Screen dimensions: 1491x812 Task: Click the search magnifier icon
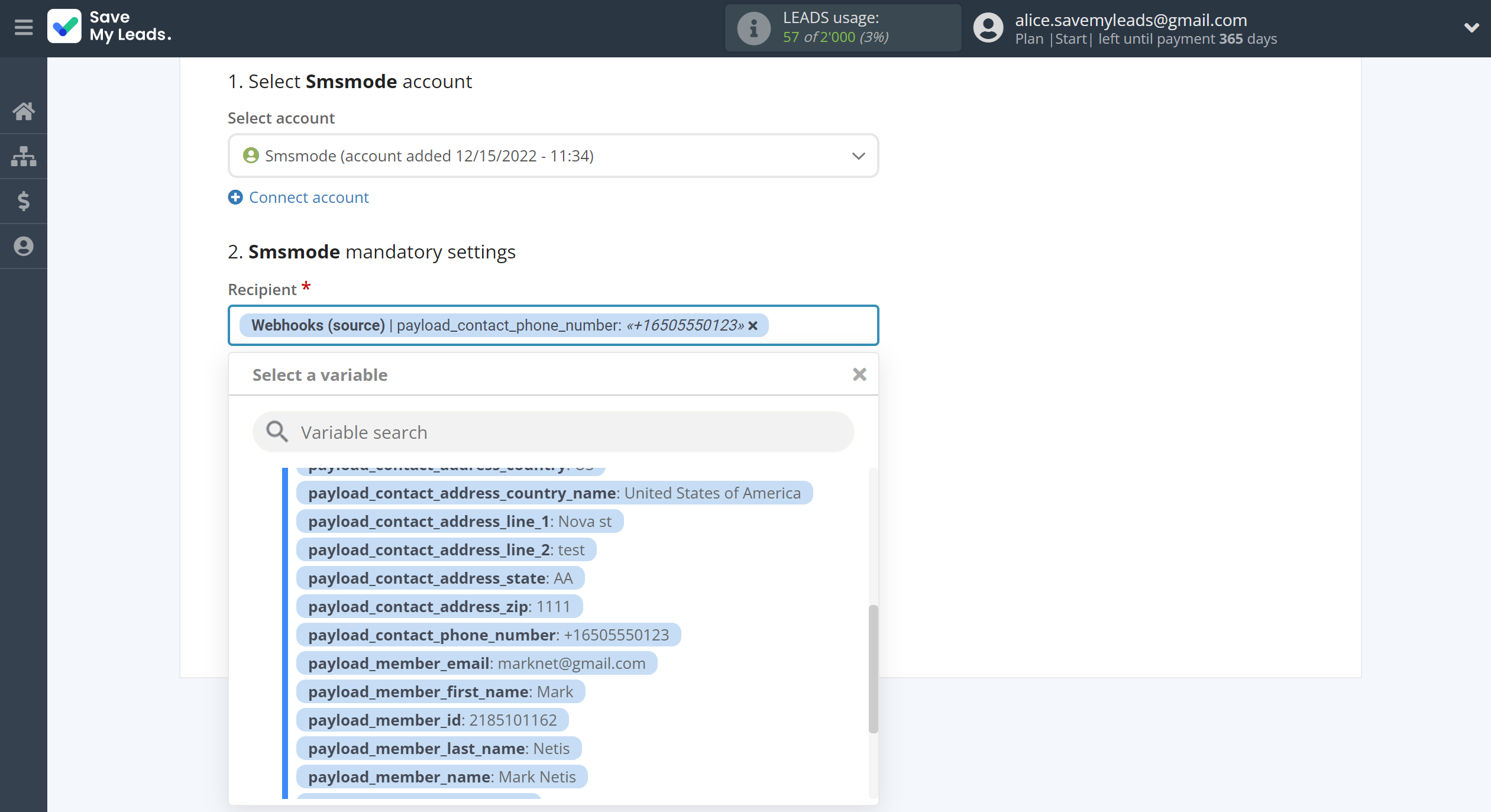point(277,432)
